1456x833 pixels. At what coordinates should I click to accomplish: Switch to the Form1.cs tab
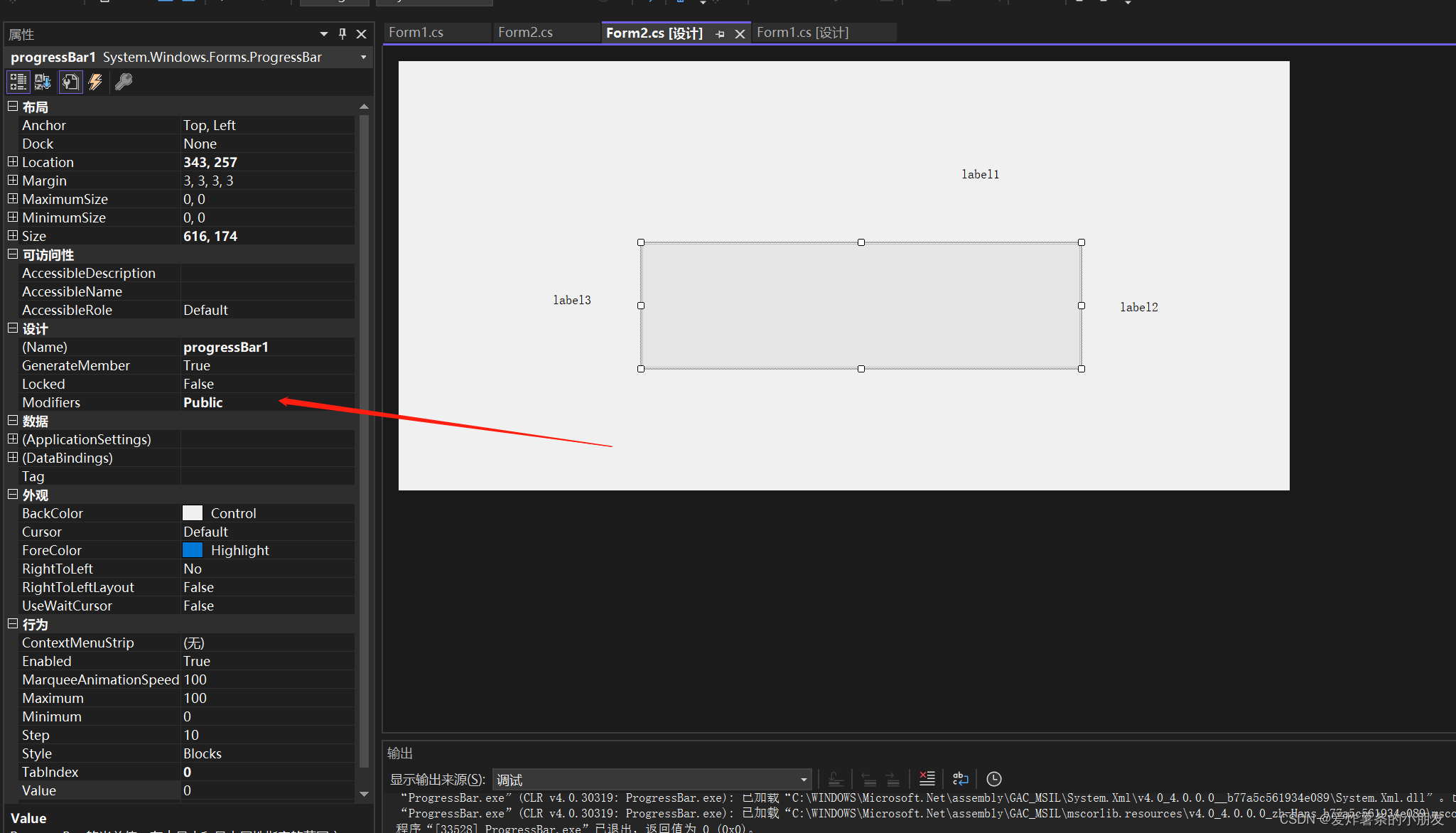point(416,33)
